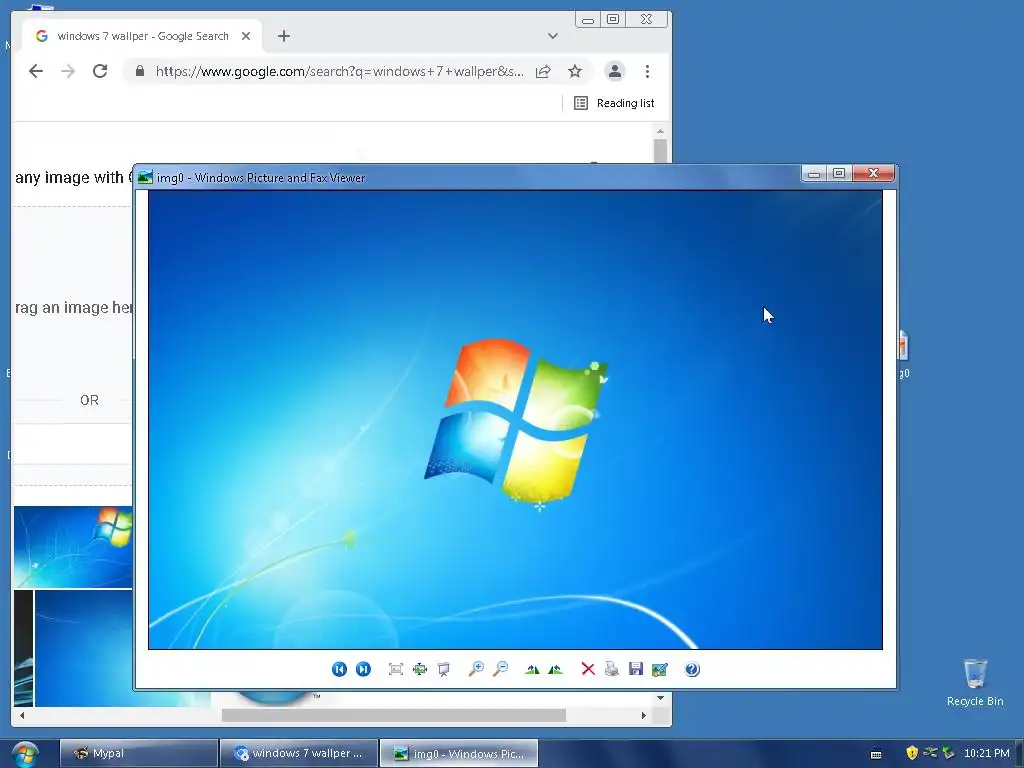Switch to 'windows 7 wallper' taskbar button
Viewport: 1024px width, 768px height.
(299, 754)
